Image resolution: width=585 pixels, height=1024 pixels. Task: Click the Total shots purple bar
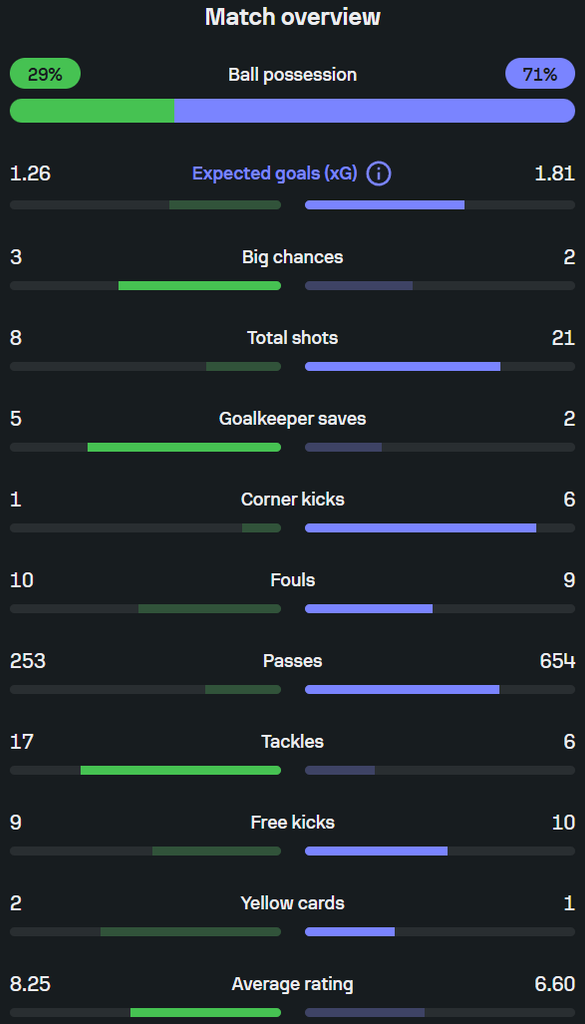click(403, 366)
